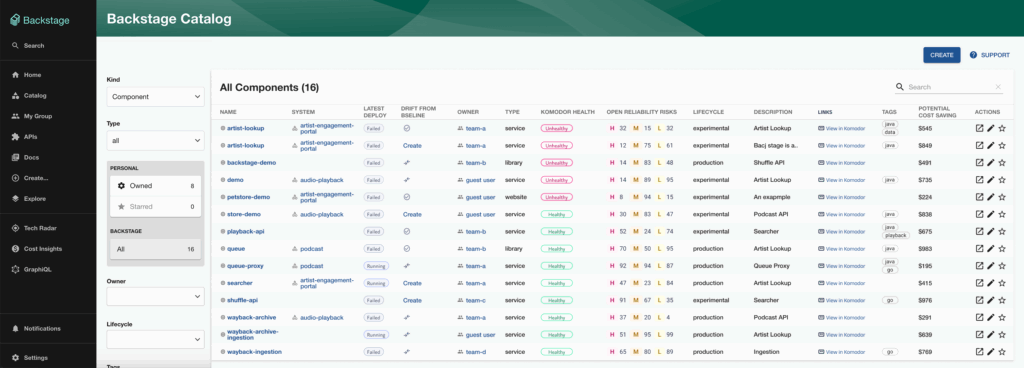The width and height of the screenshot is (1024, 368).
Task: Edit shuffle-api using pencil icon
Action: click(x=990, y=300)
